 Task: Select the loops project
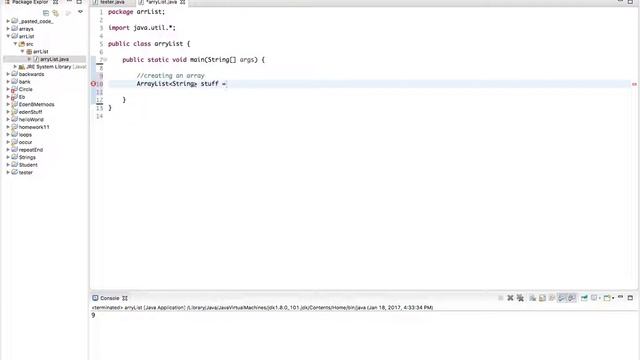25,135
